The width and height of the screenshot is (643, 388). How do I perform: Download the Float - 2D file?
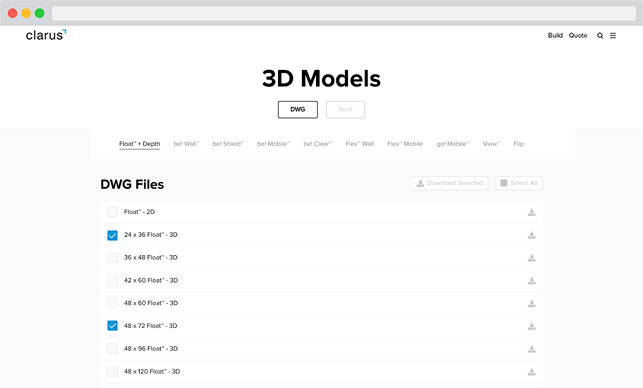pos(531,212)
